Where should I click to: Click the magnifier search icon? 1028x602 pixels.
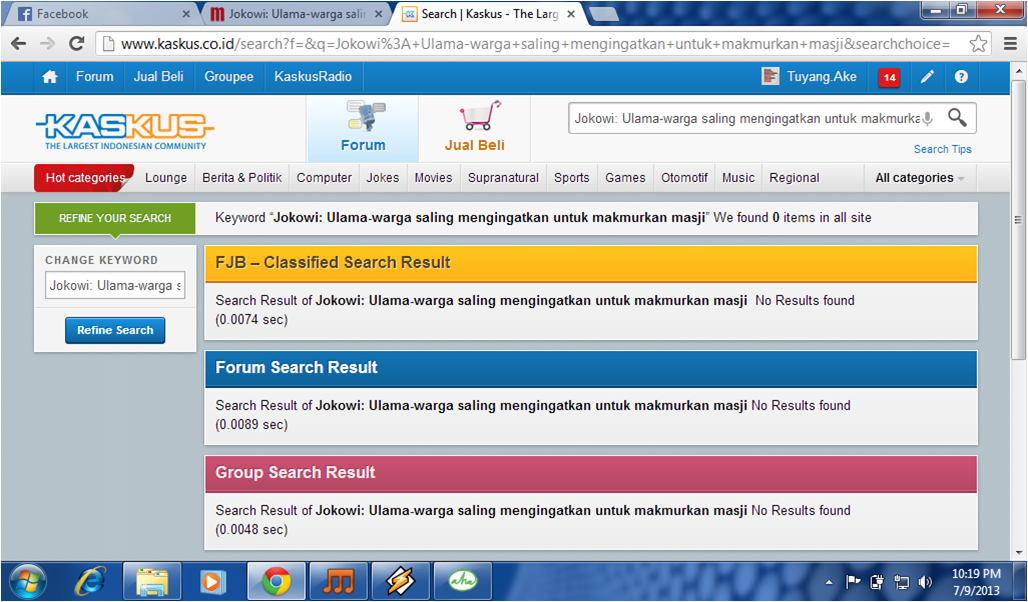pos(957,118)
